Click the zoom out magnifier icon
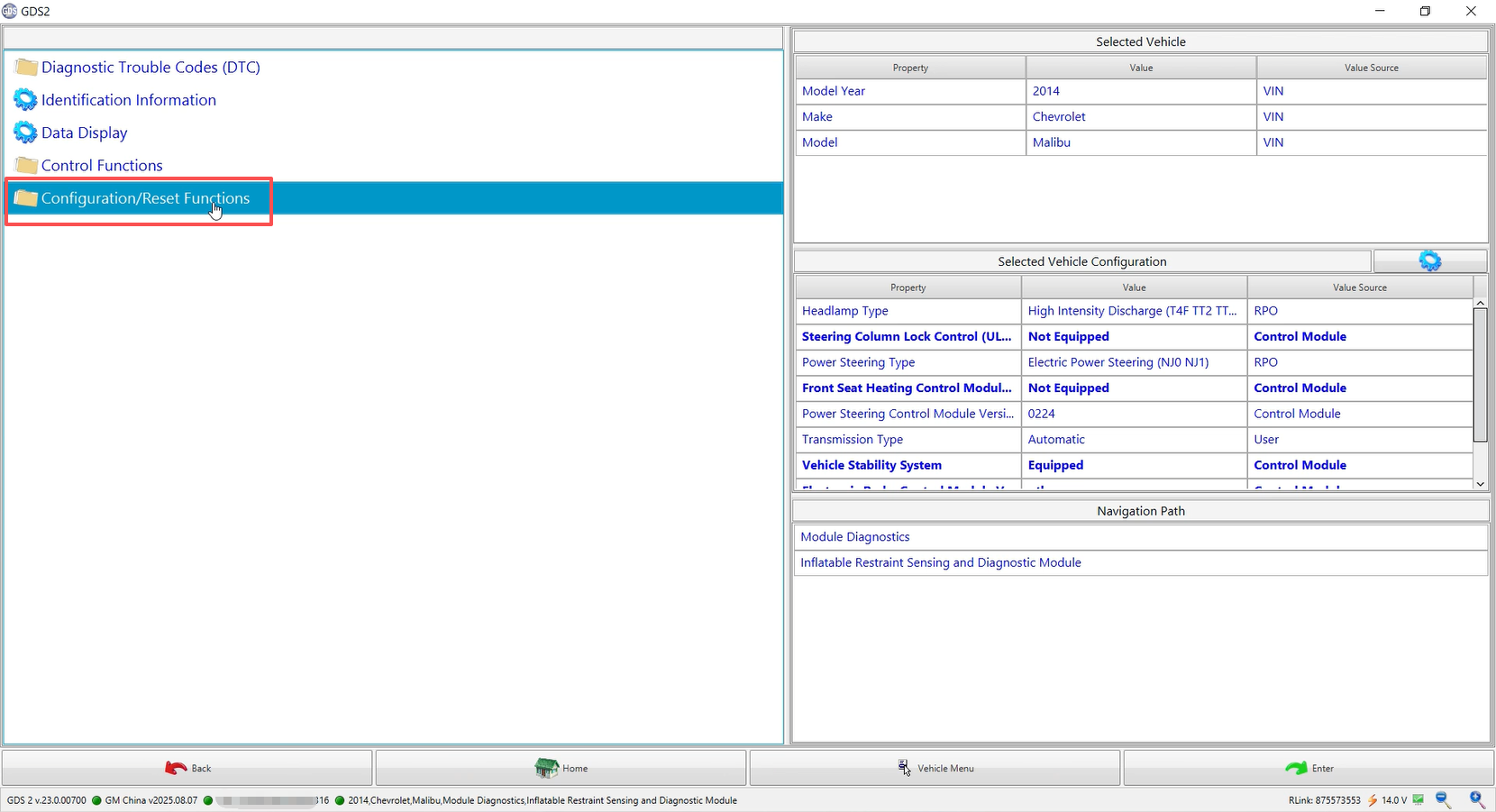 point(1443,799)
